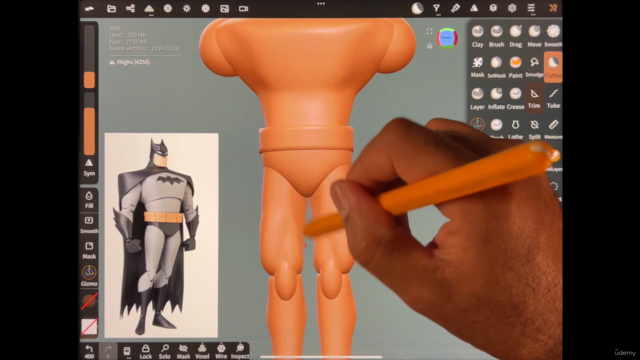Reset camera with the home icon

429,46
